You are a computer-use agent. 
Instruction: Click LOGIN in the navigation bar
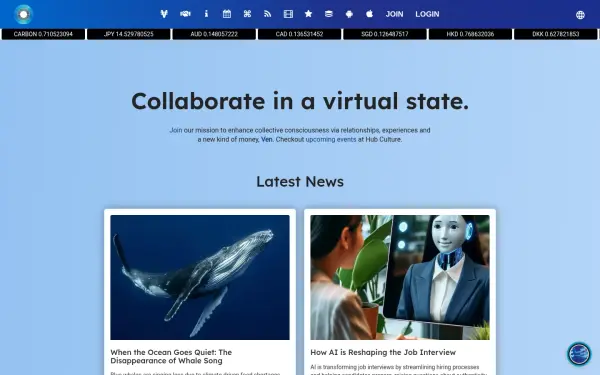(427, 14)
